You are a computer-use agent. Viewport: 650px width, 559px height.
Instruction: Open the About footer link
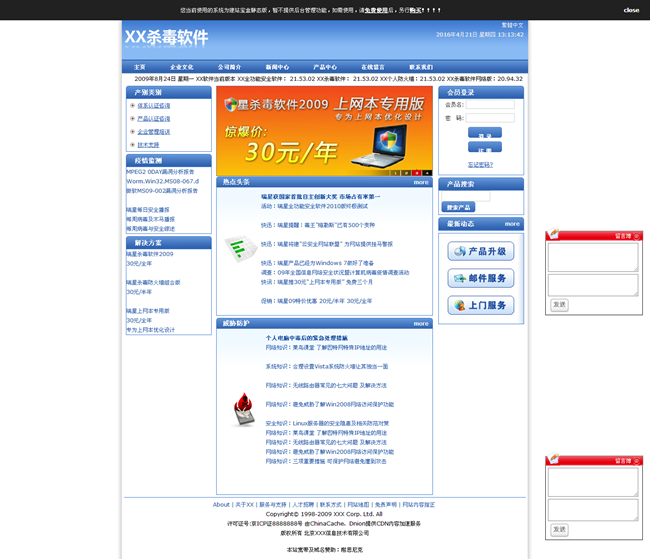(221, 505)
